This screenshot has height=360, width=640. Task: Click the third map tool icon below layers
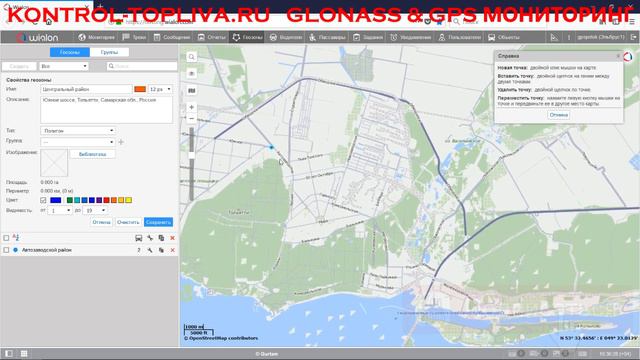(x=191, y=90)
